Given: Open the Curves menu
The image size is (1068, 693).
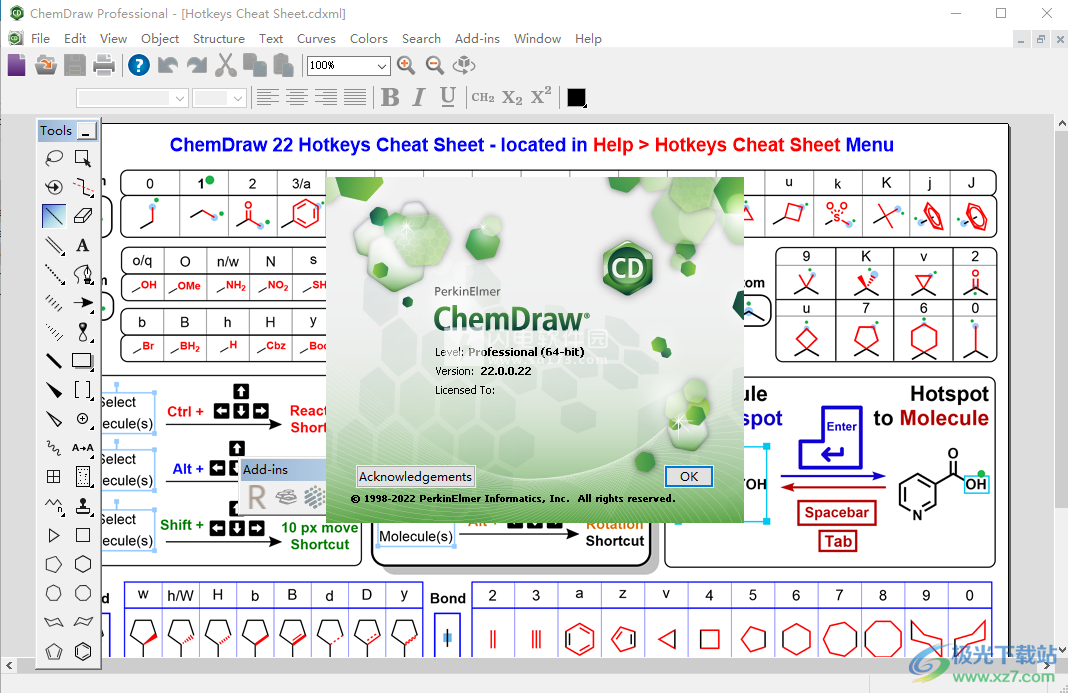Looking at the screenshot, I should [x=316, y=39].
